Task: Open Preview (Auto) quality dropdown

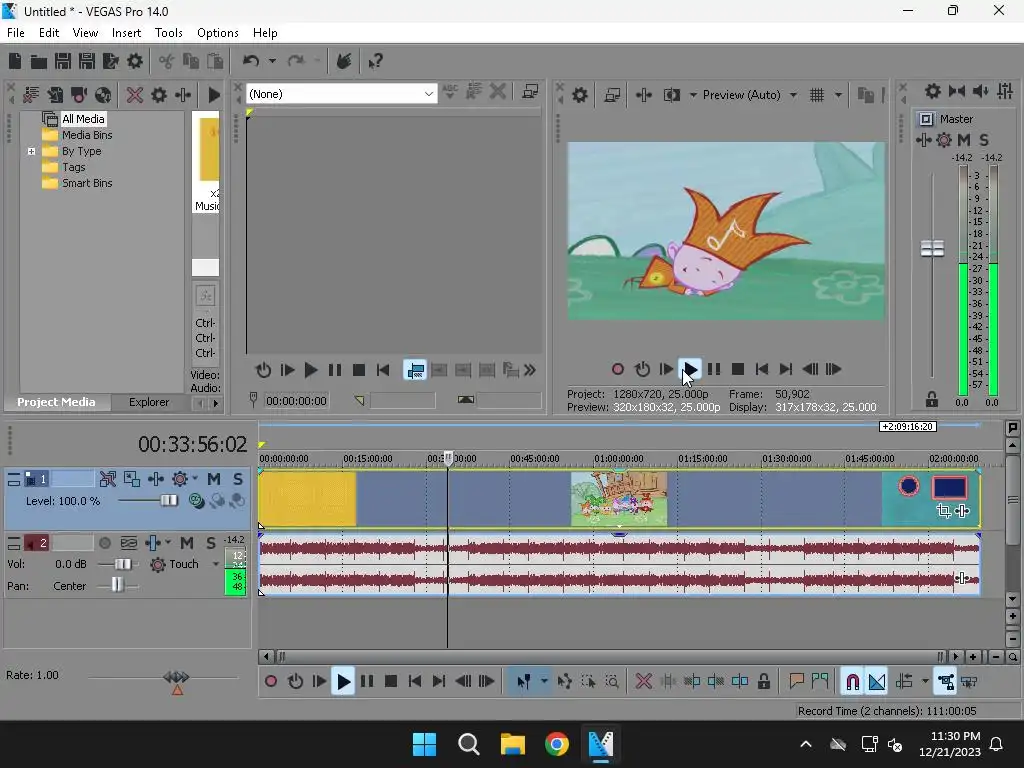Action: (793, 95)
